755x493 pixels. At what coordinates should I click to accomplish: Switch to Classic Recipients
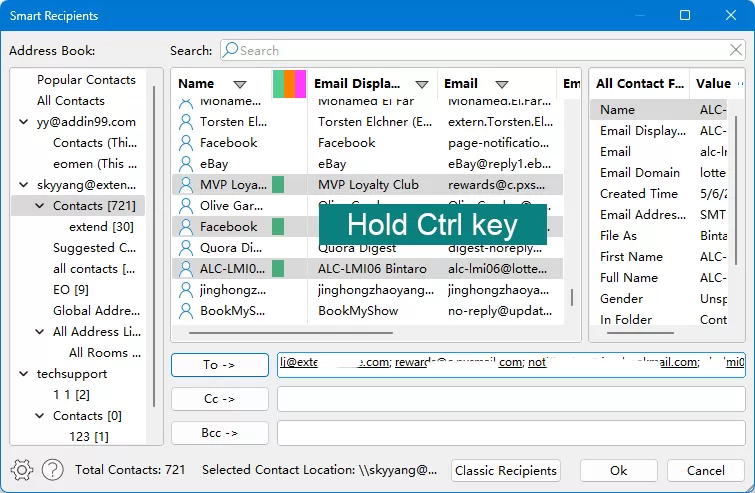point(506,470)
